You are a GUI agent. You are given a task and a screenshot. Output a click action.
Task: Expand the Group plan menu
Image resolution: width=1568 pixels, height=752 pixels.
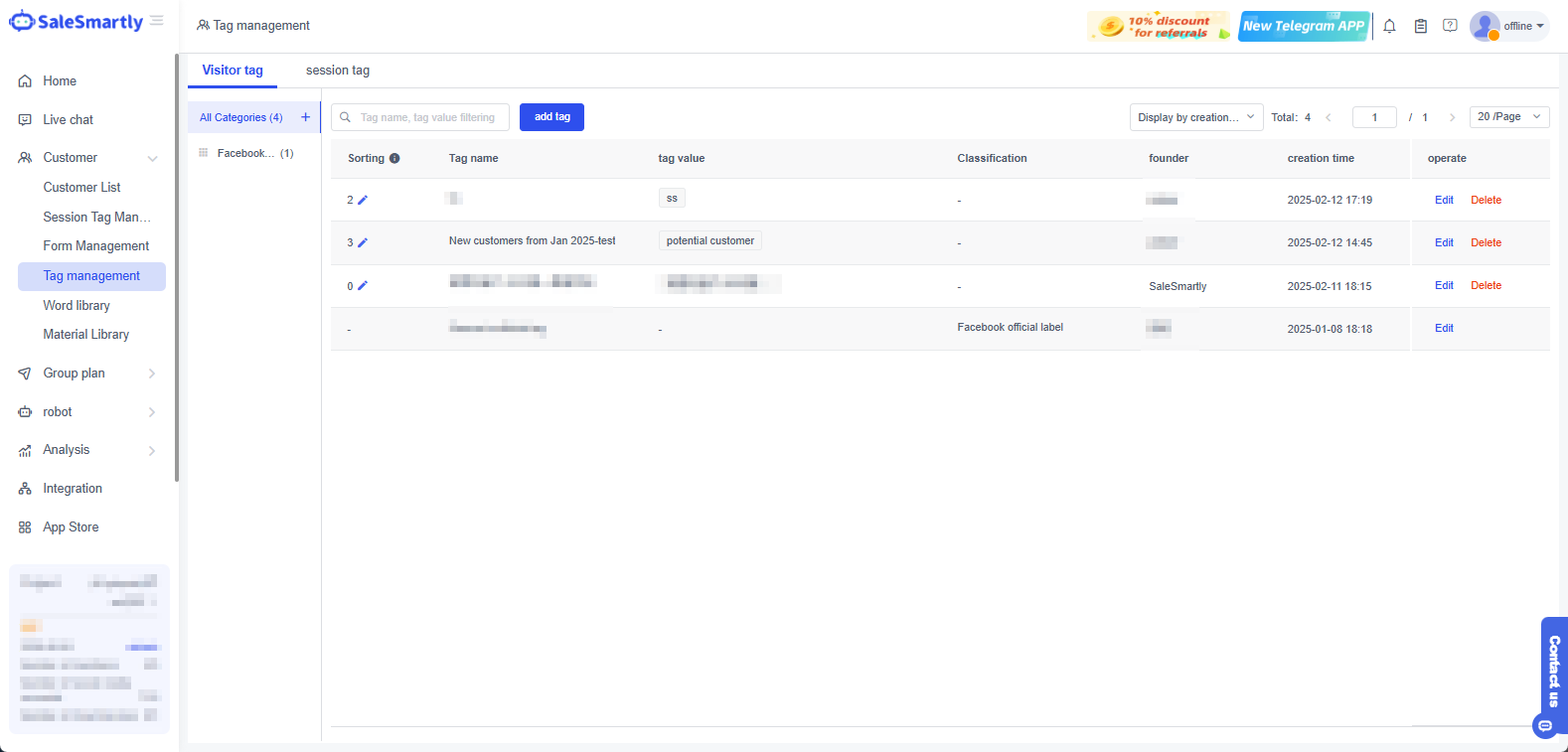click(87, 374)
